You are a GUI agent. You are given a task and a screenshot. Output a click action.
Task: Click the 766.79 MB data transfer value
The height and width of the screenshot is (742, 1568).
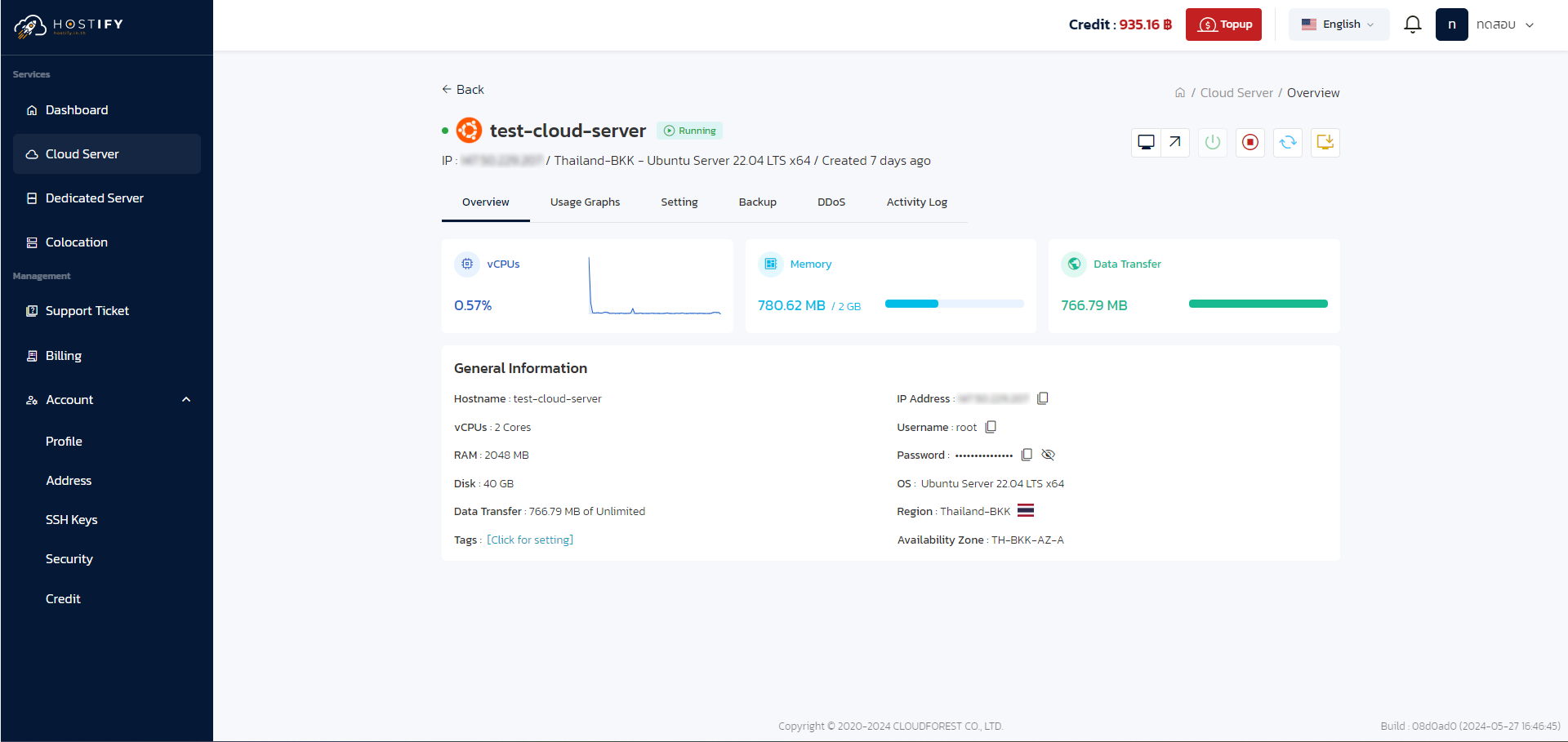(x=1094, y=305)
